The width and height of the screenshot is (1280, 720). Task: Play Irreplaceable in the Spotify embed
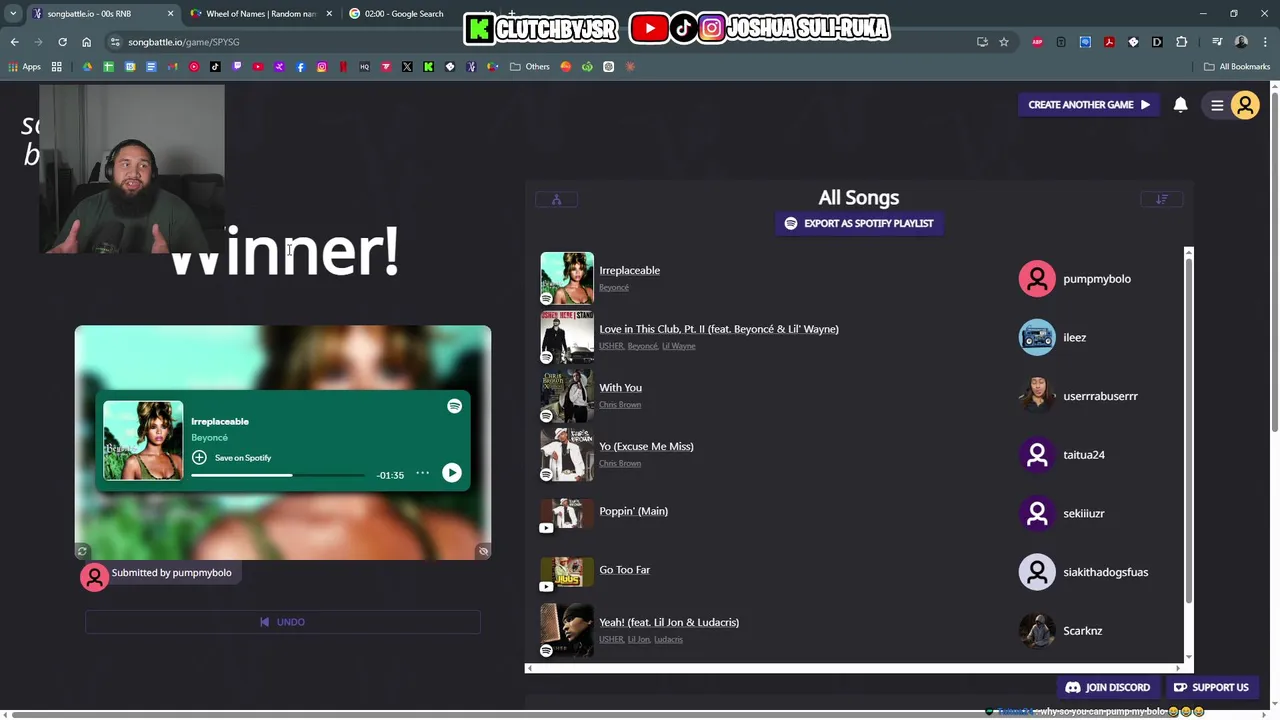(x=452, y=473)
